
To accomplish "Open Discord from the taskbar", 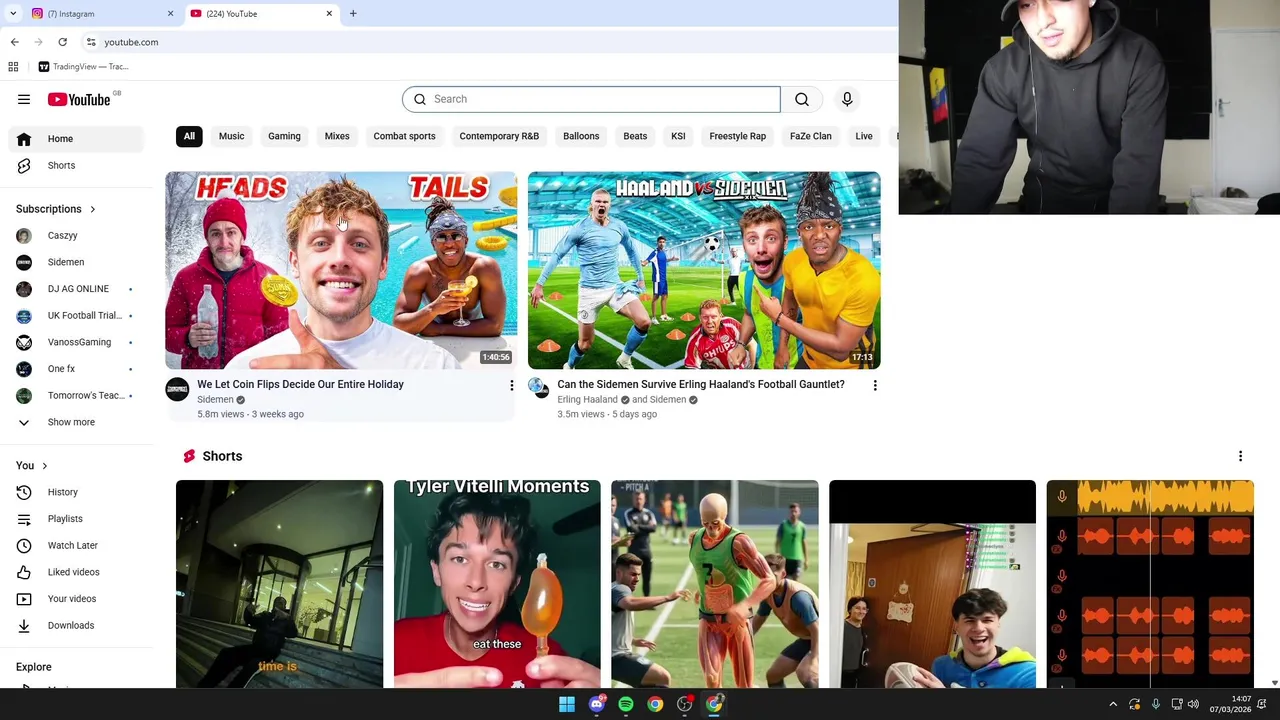I will 597,704.
